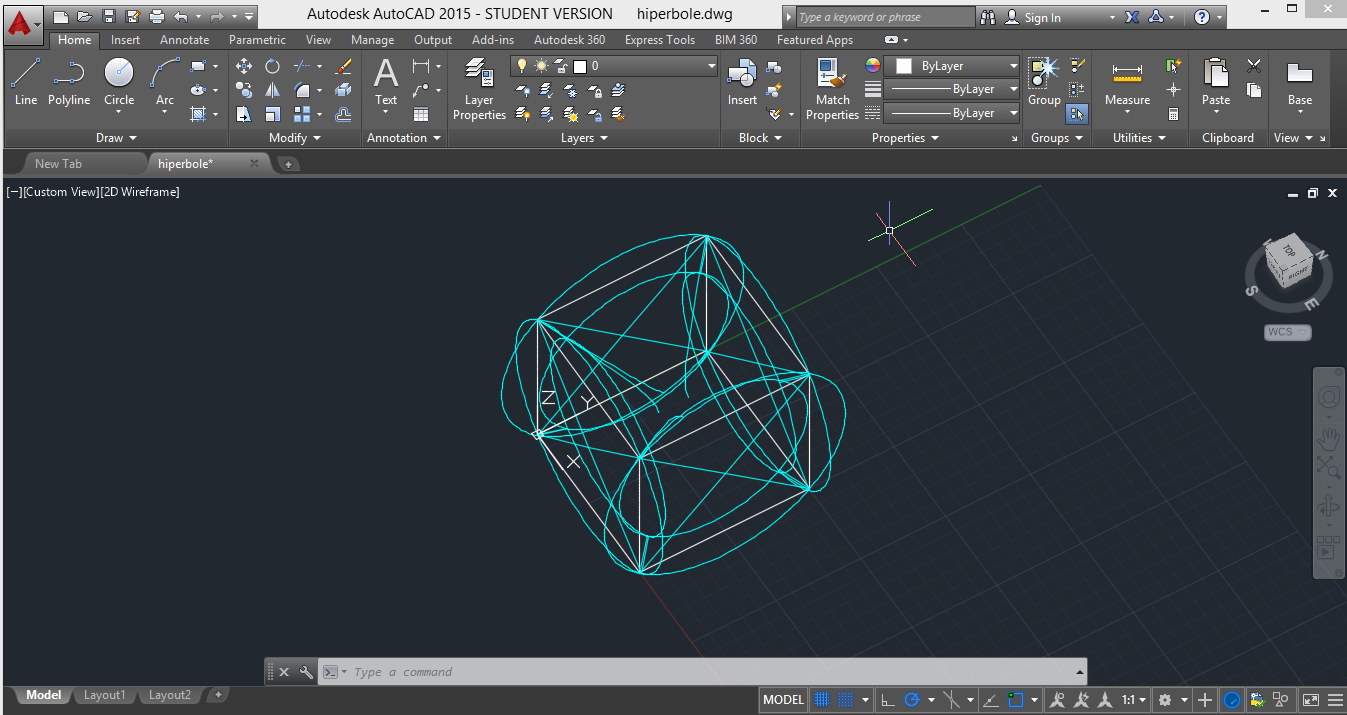This screenshot has height=715, width=1347.
Task: Toggle Isometric drafting in status bar
Action: [x=952, y=700]
